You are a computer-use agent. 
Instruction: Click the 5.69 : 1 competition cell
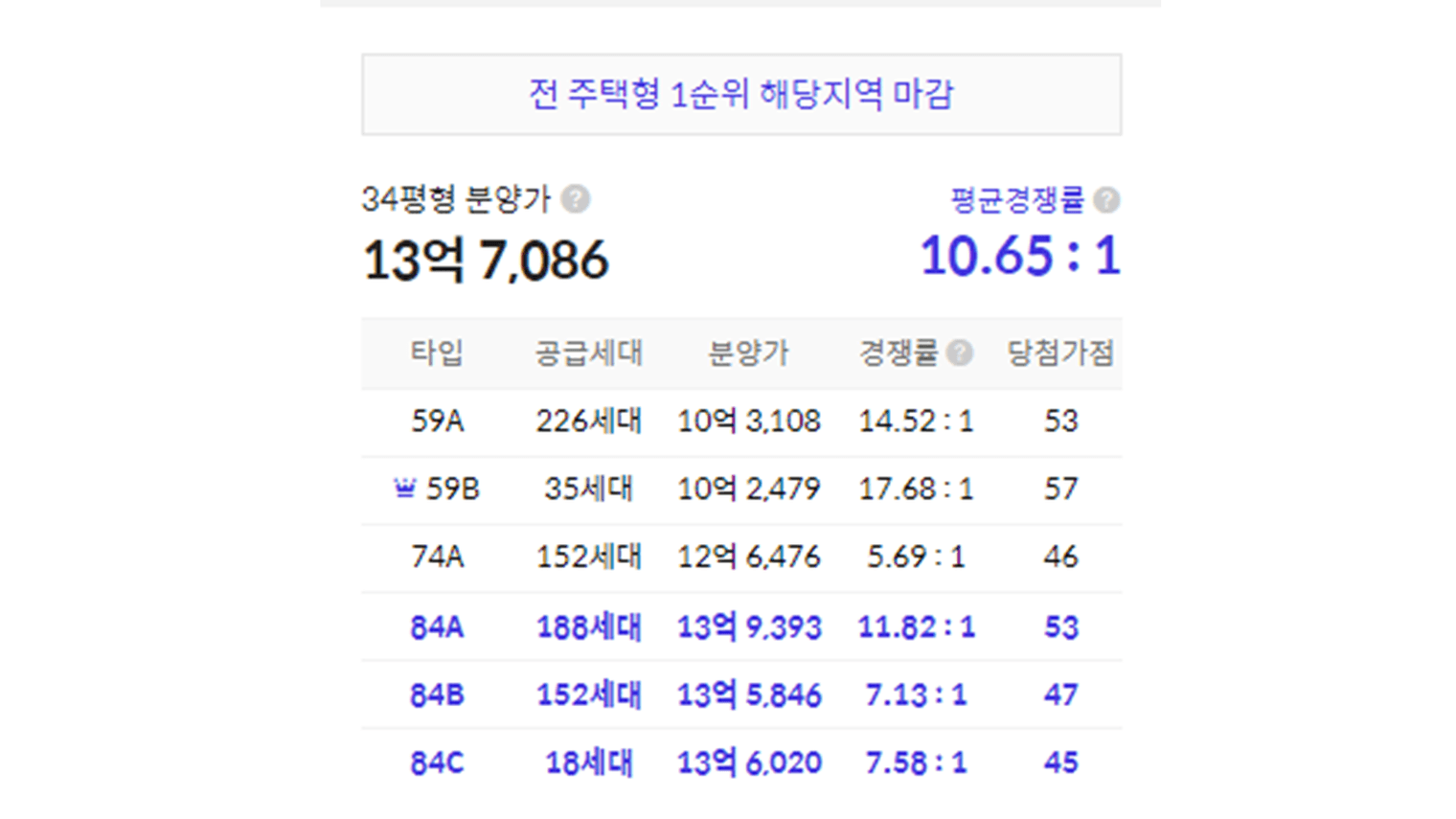click(x=916, y=557)
